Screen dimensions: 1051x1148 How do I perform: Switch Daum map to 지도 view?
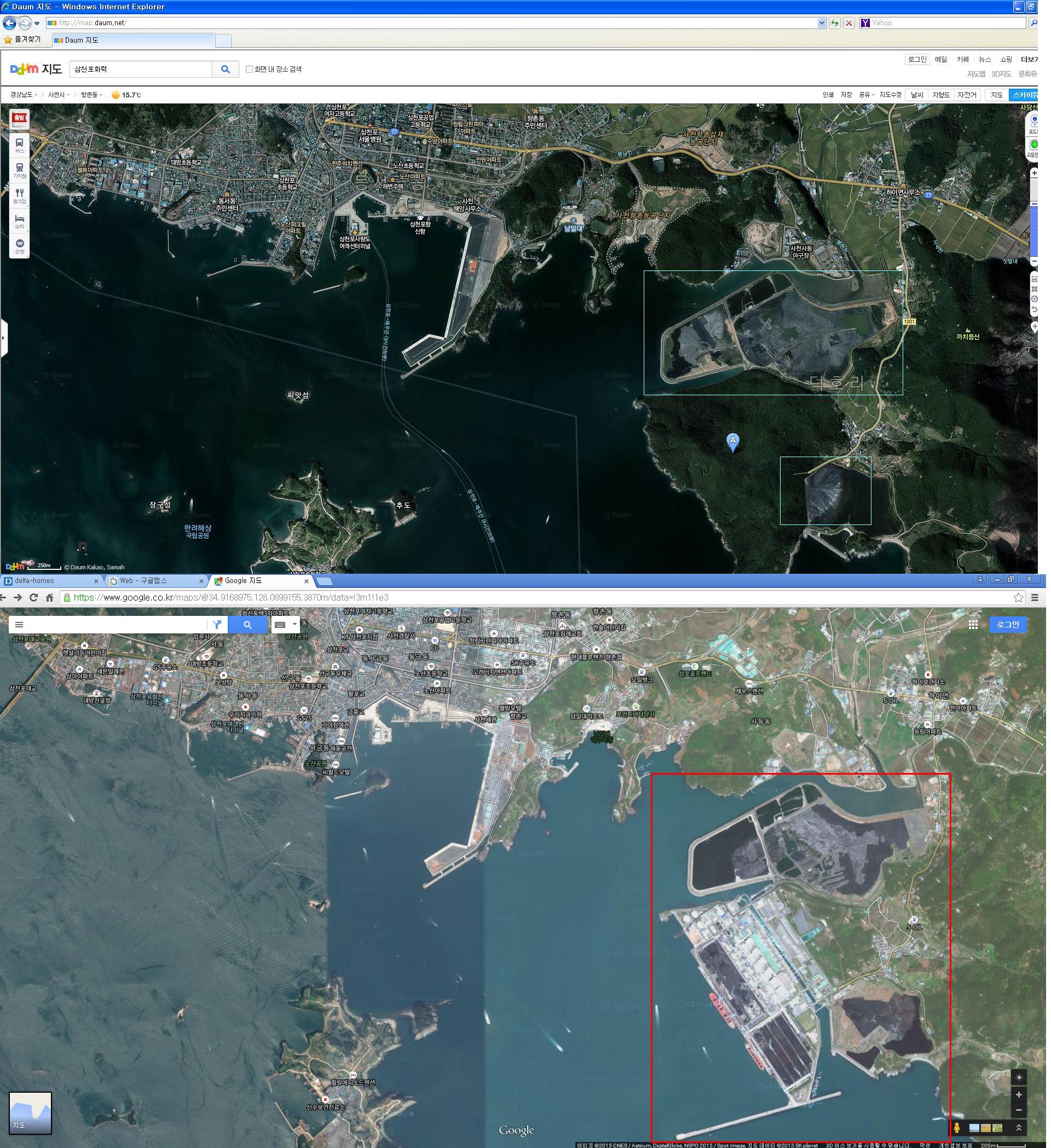[x=997, y=95]
